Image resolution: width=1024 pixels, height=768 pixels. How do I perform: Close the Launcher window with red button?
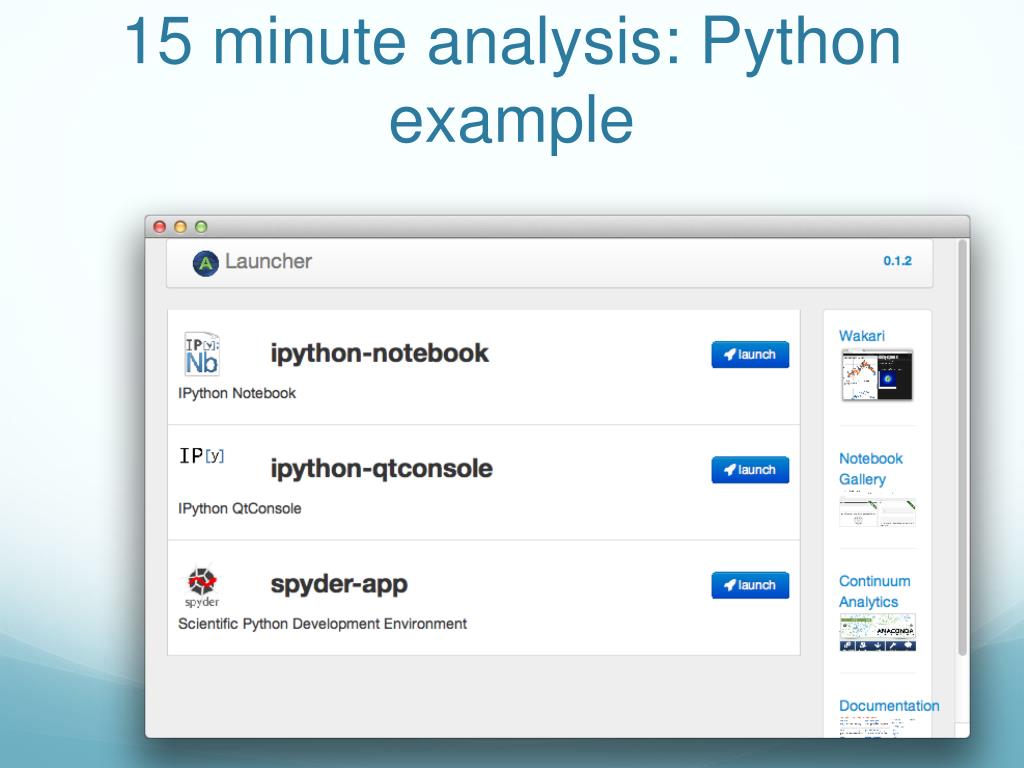(x=159, y=227)
